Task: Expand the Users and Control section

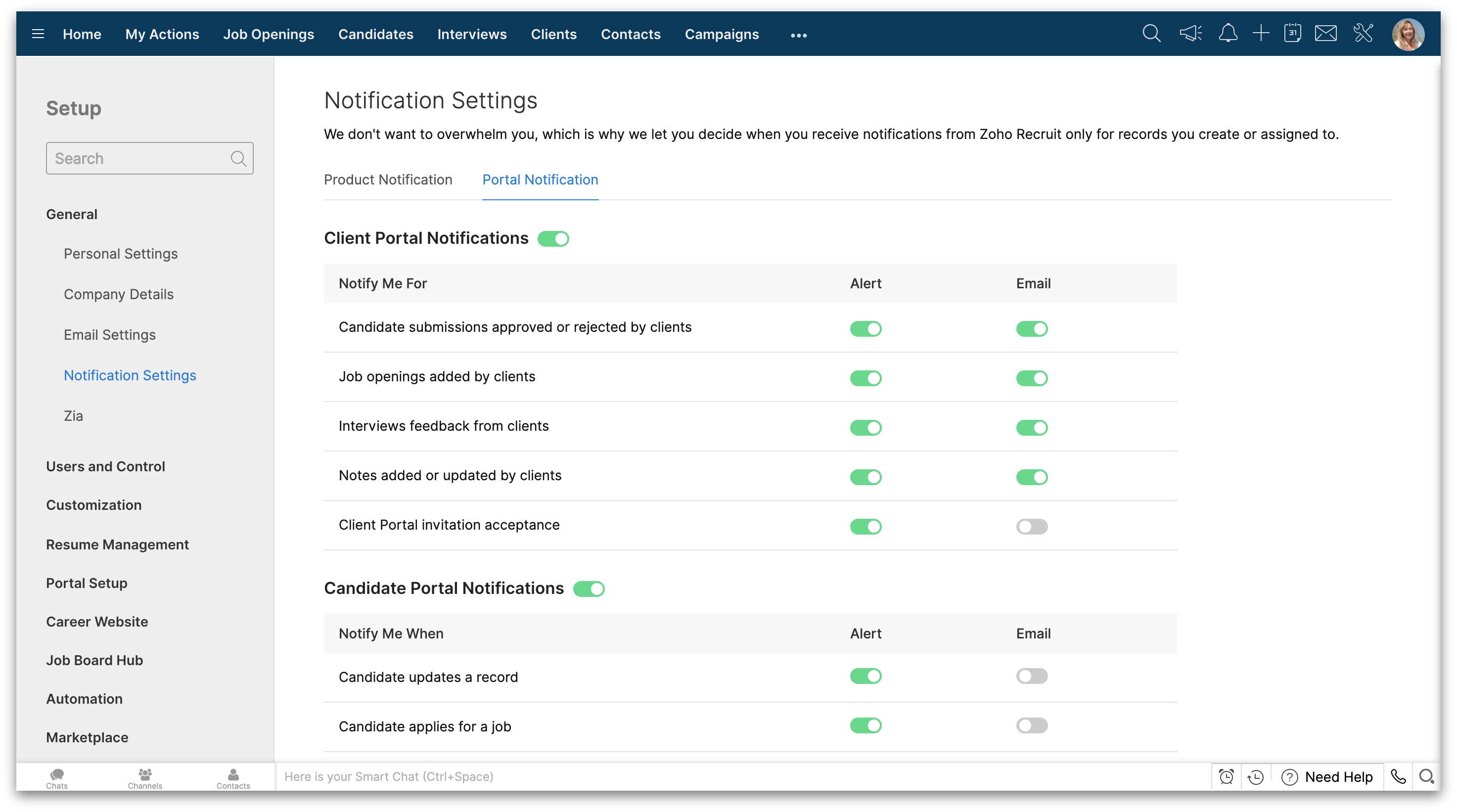Action: click(x=105, y=466)
